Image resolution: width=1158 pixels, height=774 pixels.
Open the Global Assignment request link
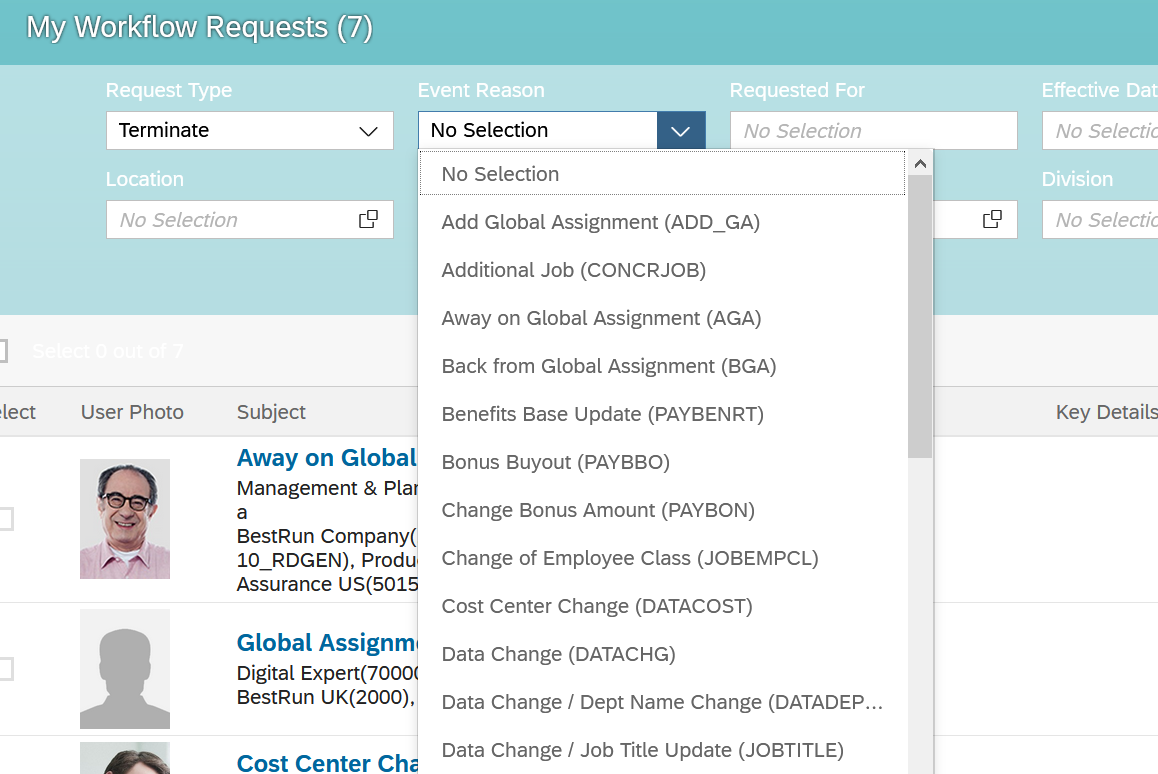(x=327, y=643)
